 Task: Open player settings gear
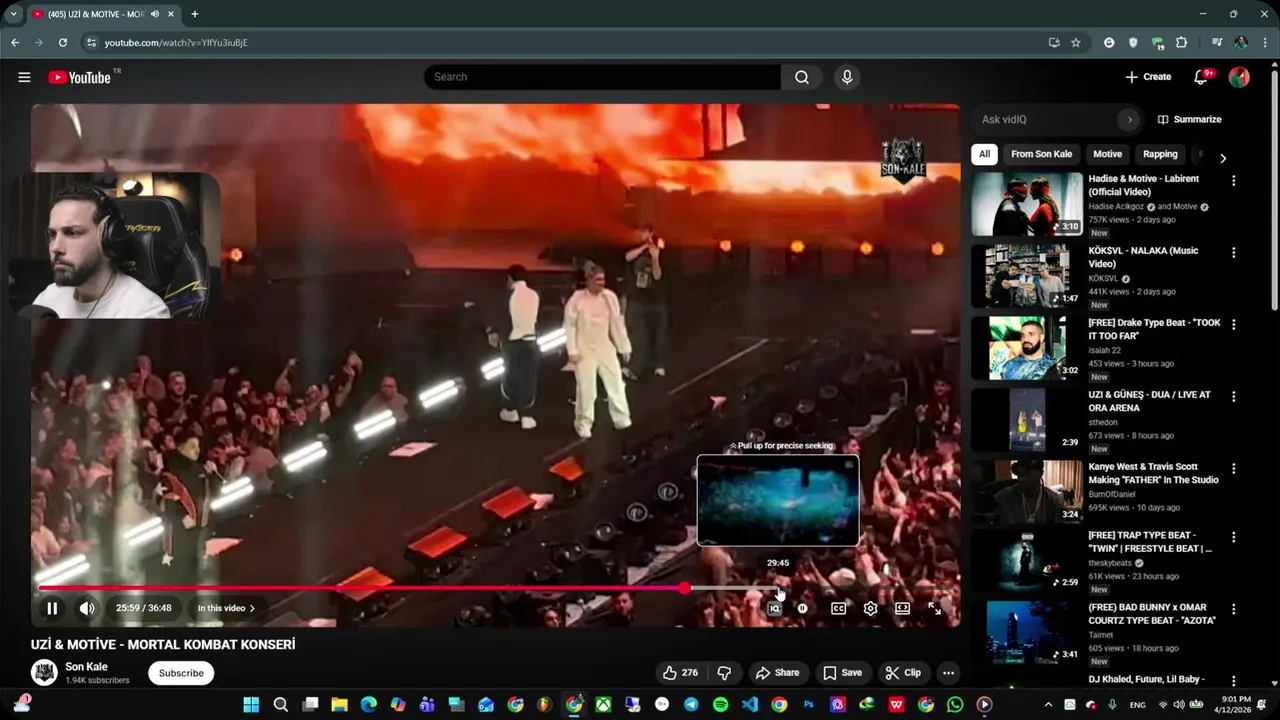[870, 608]
